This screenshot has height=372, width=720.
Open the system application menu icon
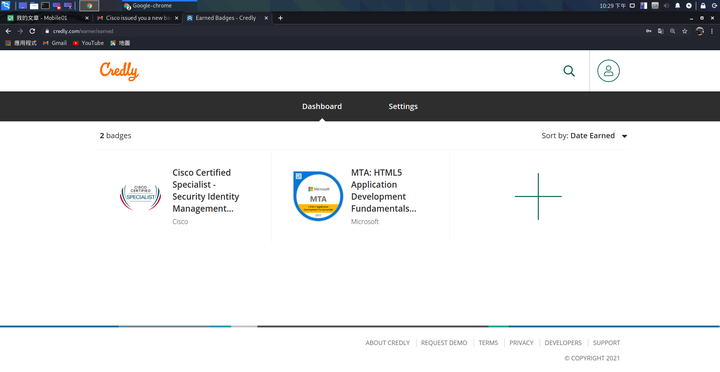click(x=6, y=6)
